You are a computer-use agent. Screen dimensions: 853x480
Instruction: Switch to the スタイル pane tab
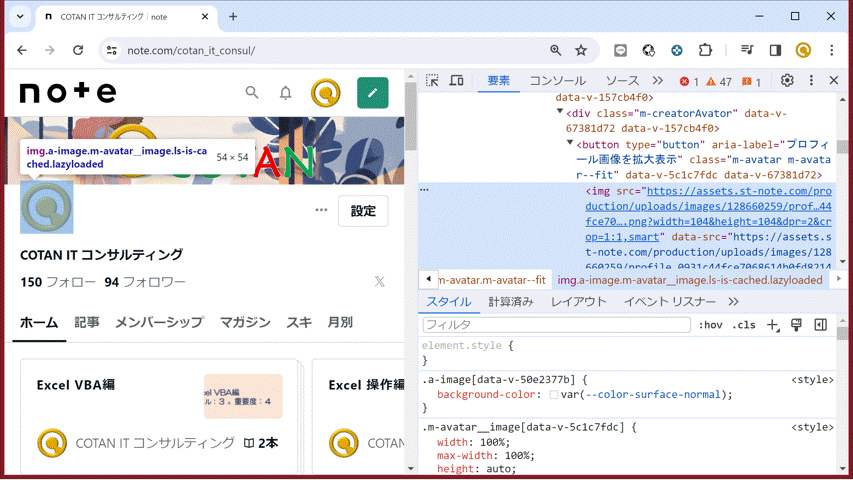tap(449, 301)
